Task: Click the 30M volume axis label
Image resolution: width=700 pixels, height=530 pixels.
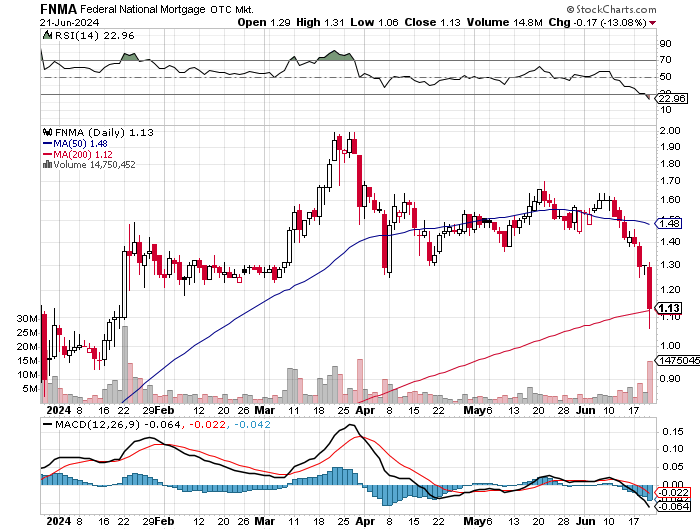Action: click(x=27, y=319)
